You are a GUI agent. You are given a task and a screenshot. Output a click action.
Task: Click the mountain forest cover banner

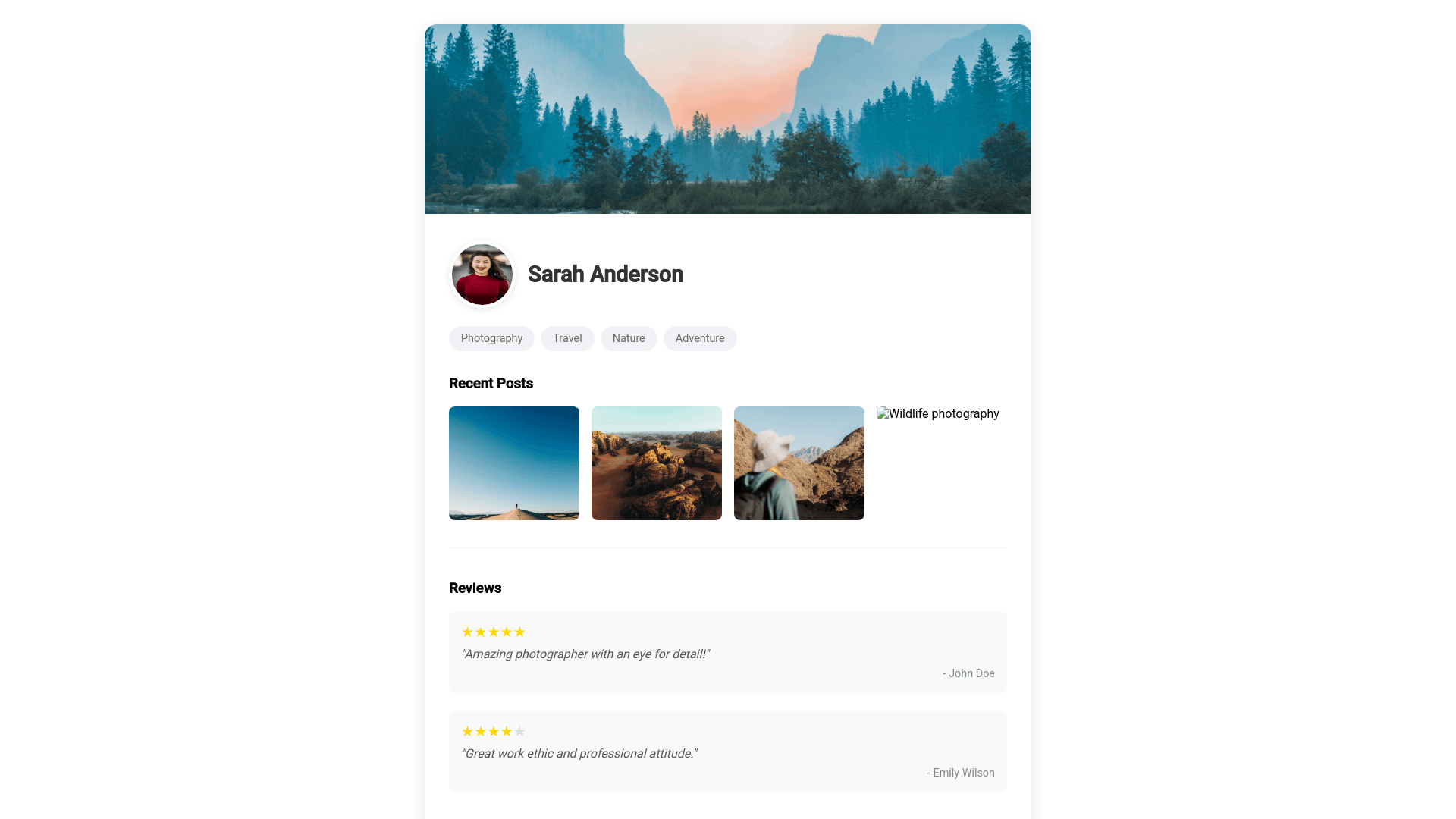(728, 119)
